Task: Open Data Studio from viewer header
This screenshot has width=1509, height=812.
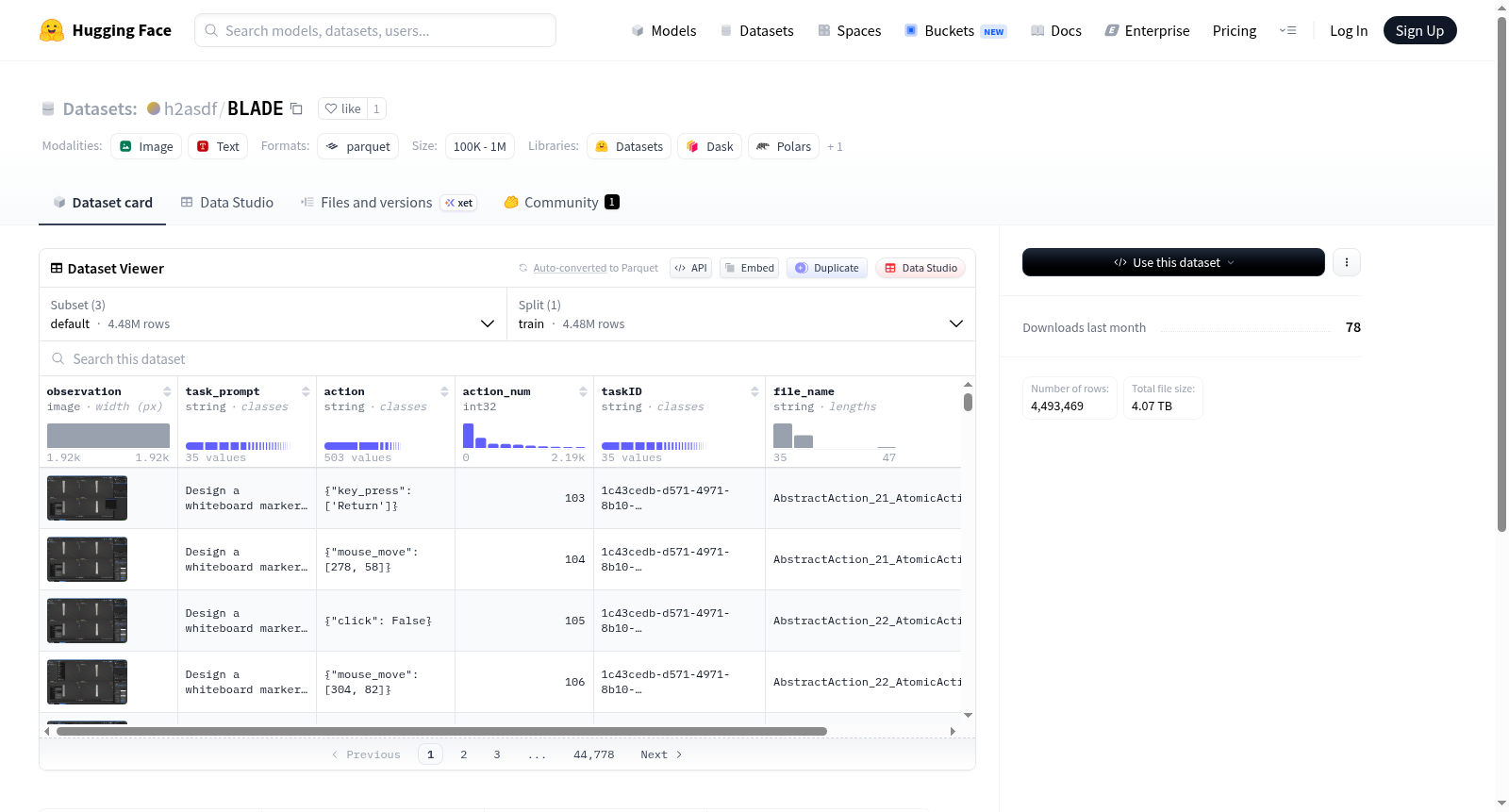Action: [x=920, y=268]
